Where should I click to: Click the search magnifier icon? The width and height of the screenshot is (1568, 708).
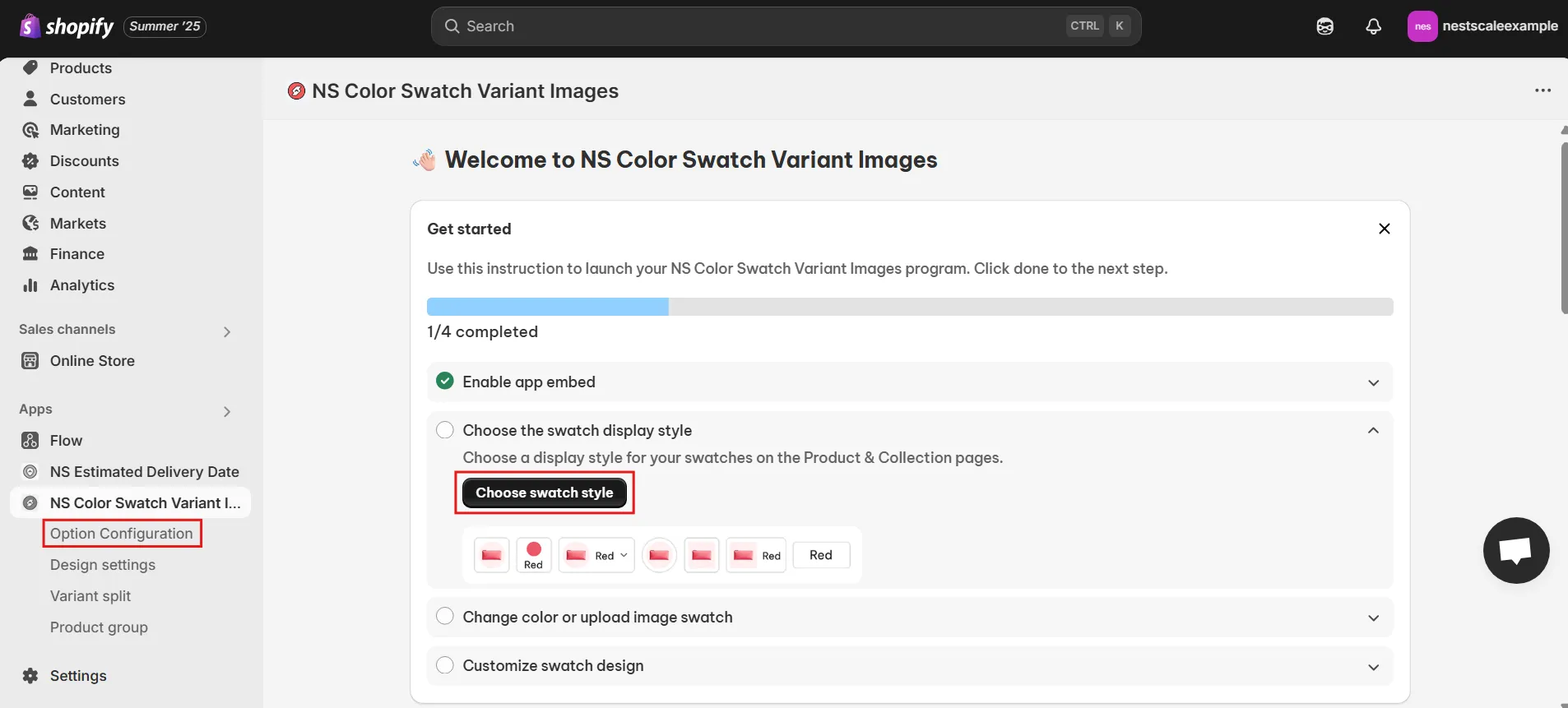pos(452,26)
